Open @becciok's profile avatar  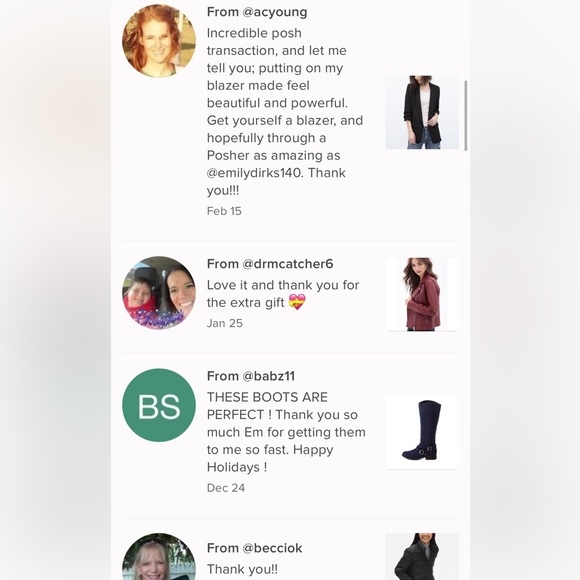(159, 556)
